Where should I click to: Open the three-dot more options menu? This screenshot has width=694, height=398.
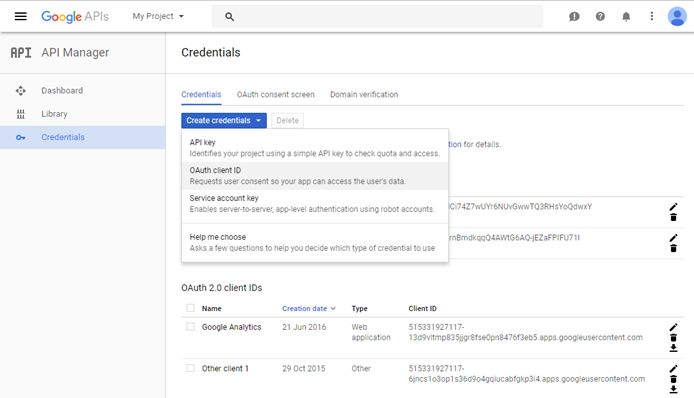[x=652, y=16]
